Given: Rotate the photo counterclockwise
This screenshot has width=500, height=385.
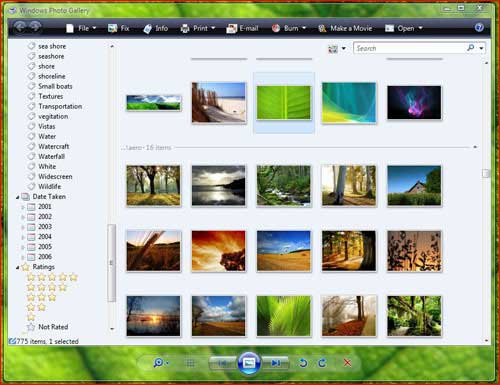Looking at the screenshot, I should (303, 363).
